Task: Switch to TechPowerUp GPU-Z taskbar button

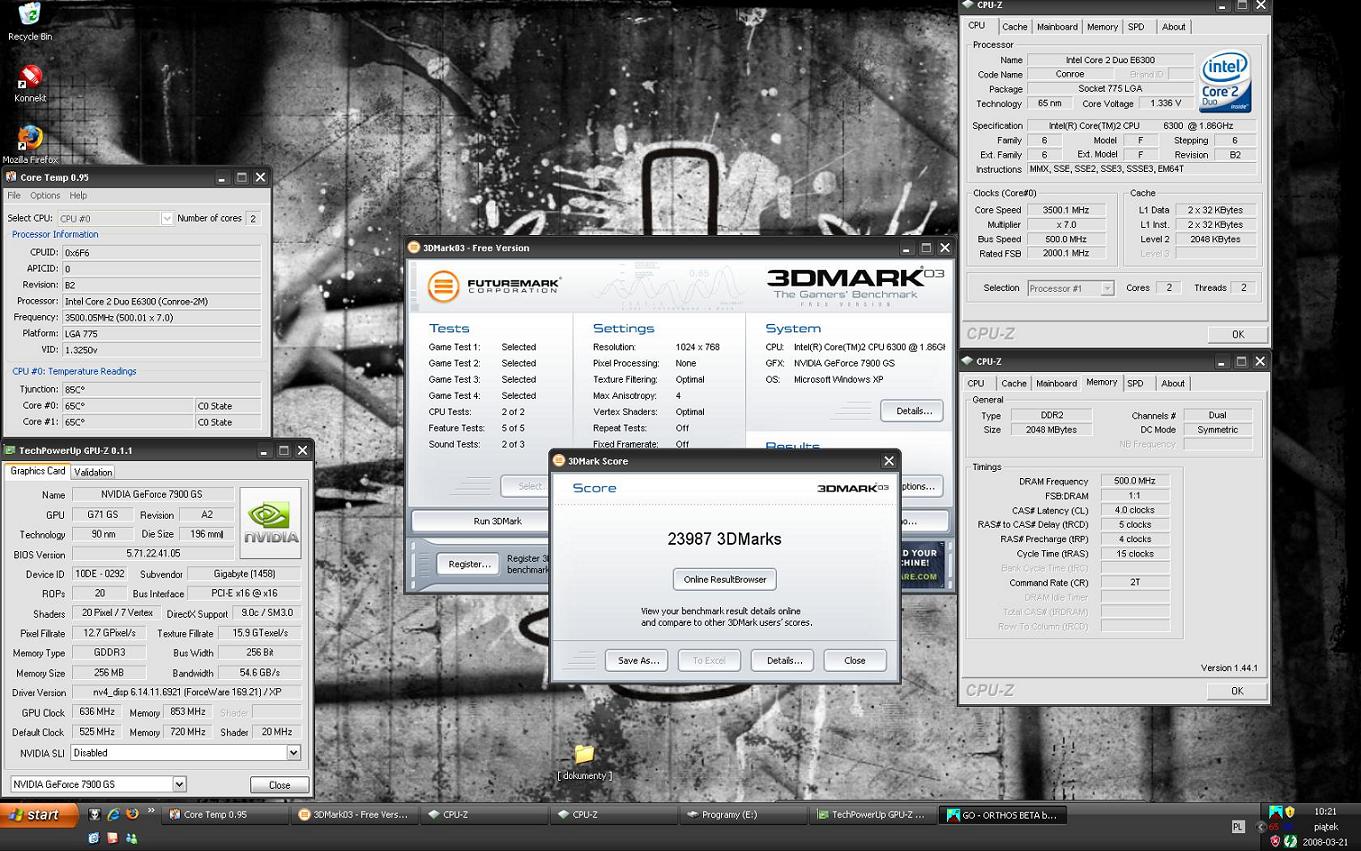Action: click(872, 815)
